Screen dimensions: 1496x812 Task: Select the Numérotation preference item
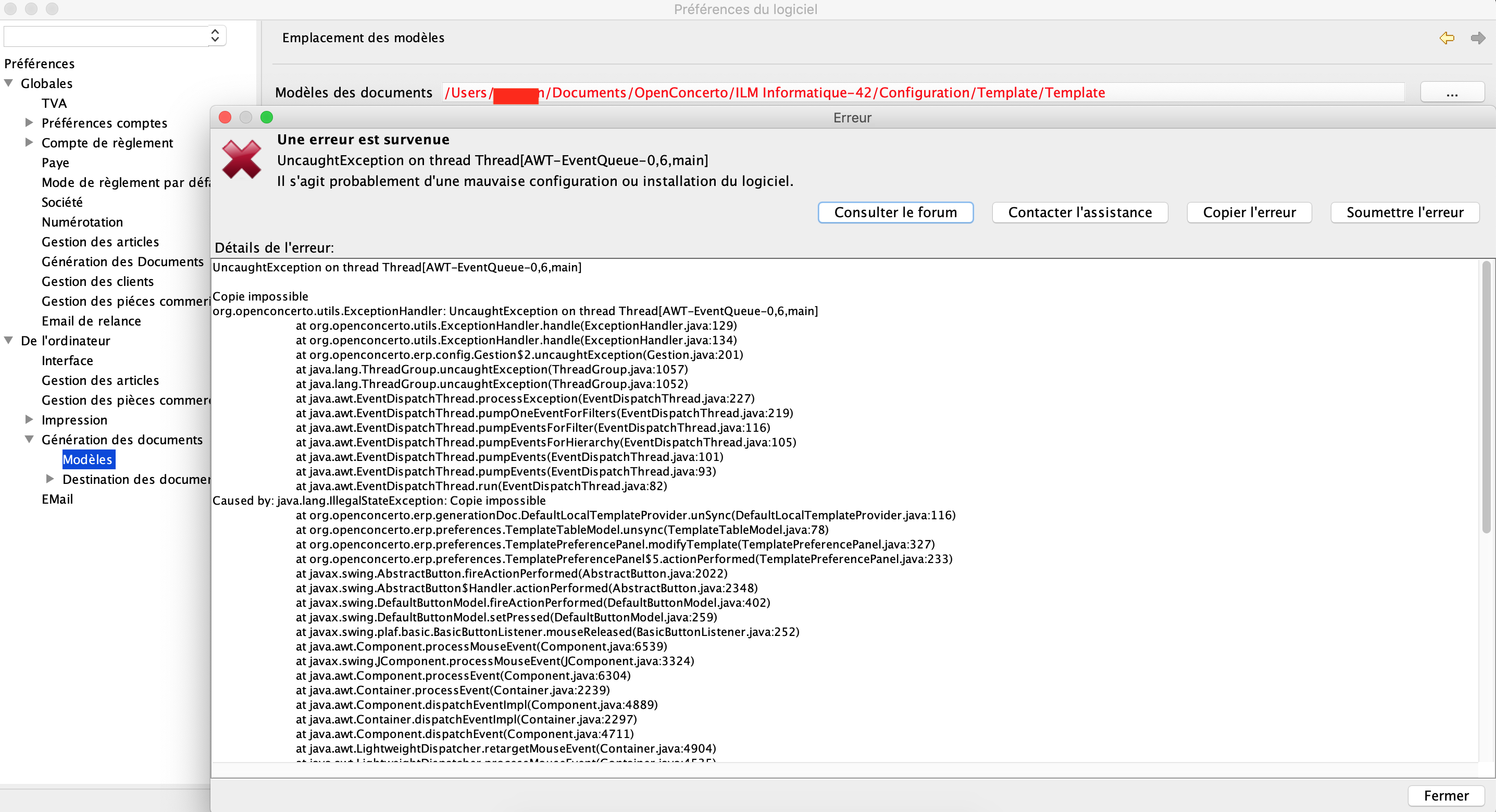82,222
